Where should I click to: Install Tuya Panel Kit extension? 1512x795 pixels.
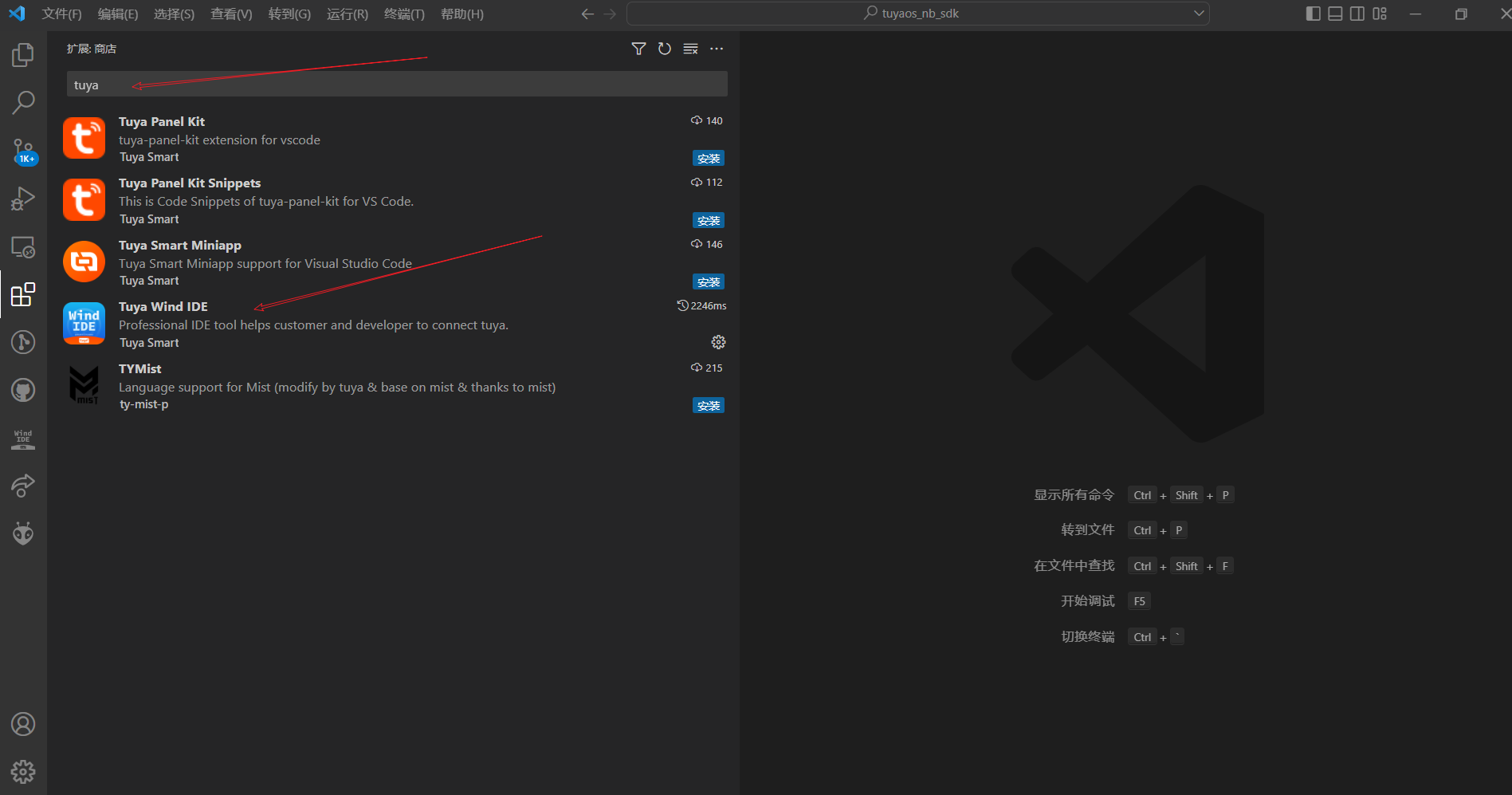(x=709, y=159)
